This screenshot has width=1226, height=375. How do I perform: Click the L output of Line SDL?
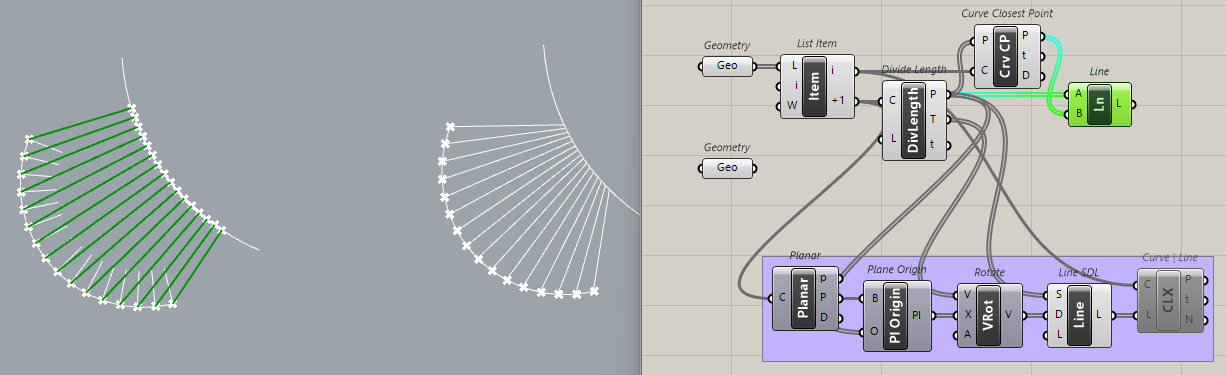(x=1098, y=314)
